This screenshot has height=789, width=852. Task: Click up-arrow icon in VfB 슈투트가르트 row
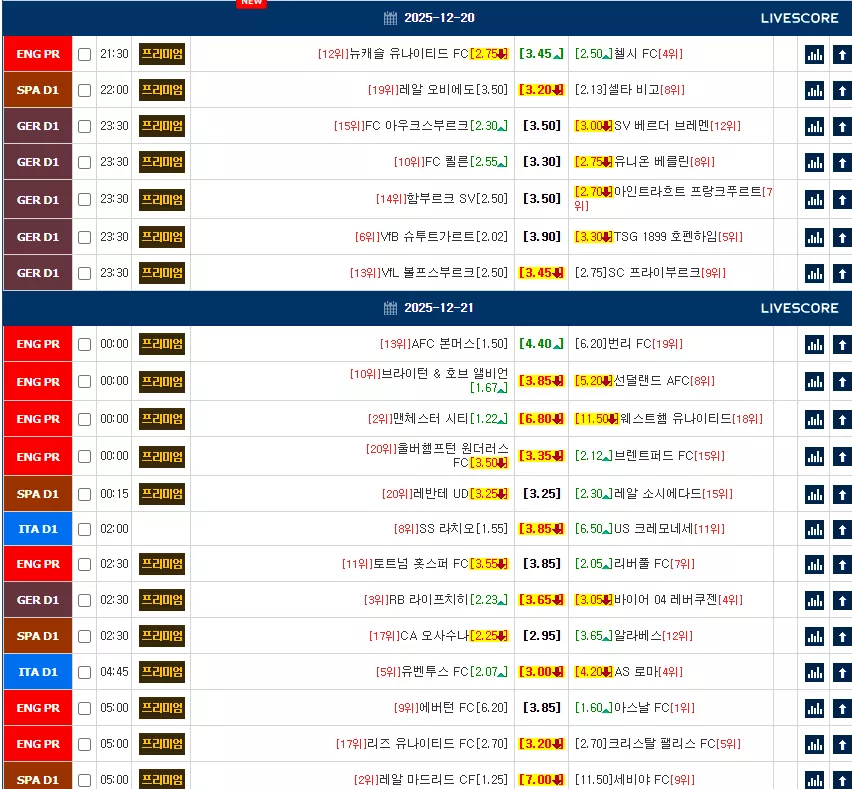pyautogui.click(x=842, y=237)
